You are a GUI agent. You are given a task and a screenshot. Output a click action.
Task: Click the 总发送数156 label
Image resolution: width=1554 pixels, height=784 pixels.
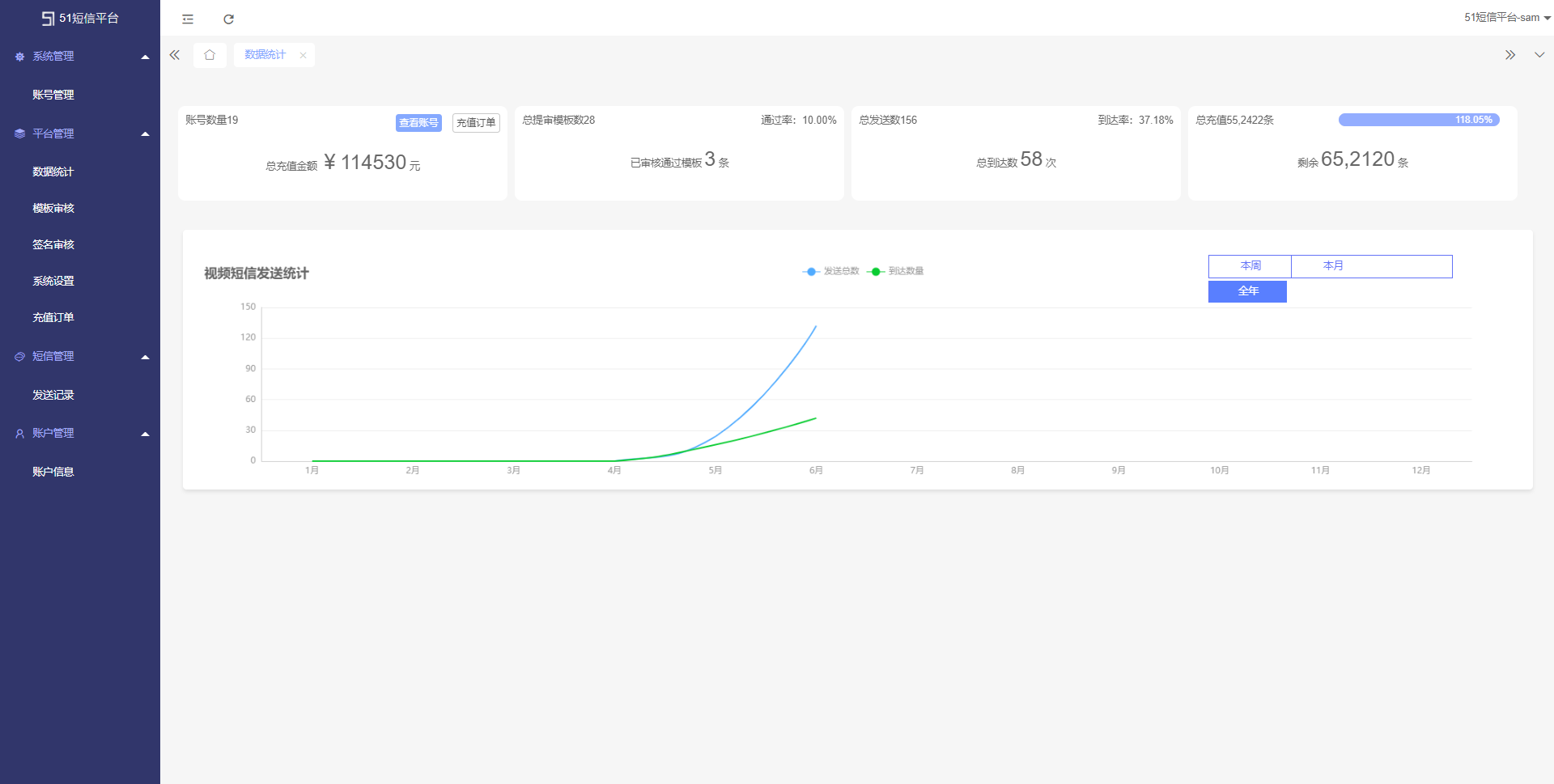[x=888, y=120]
